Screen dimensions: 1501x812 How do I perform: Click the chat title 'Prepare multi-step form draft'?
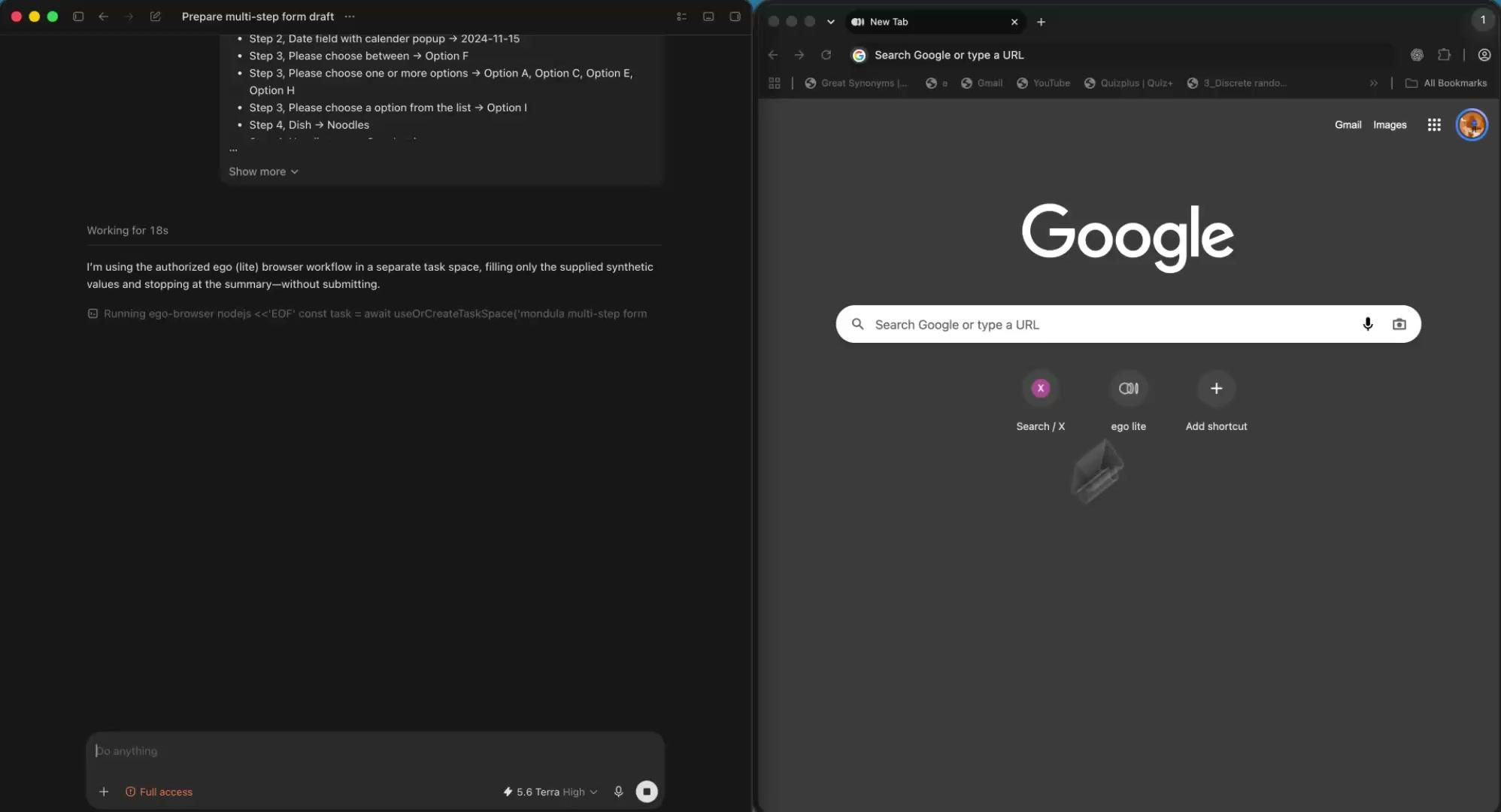tap(258, 17)
